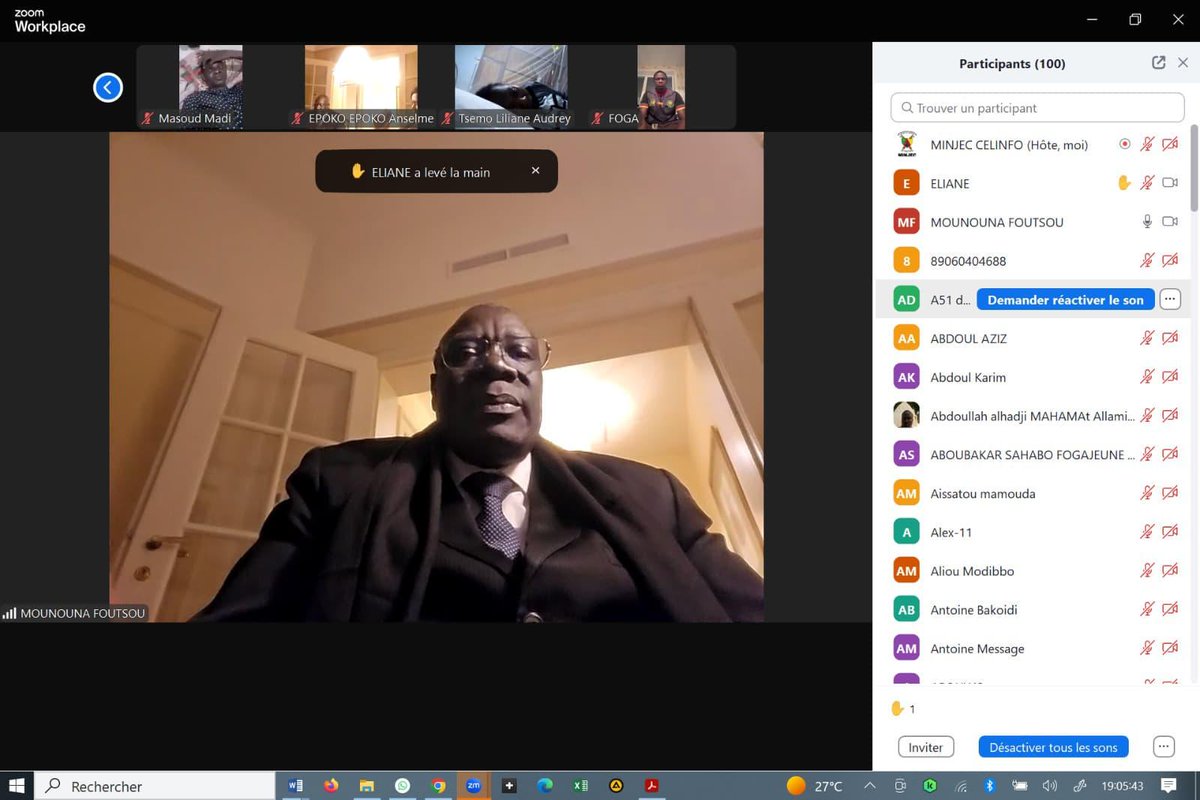Click the raised hands counter at panel bottom
The image size is (1200, 800).
(901, 708)
